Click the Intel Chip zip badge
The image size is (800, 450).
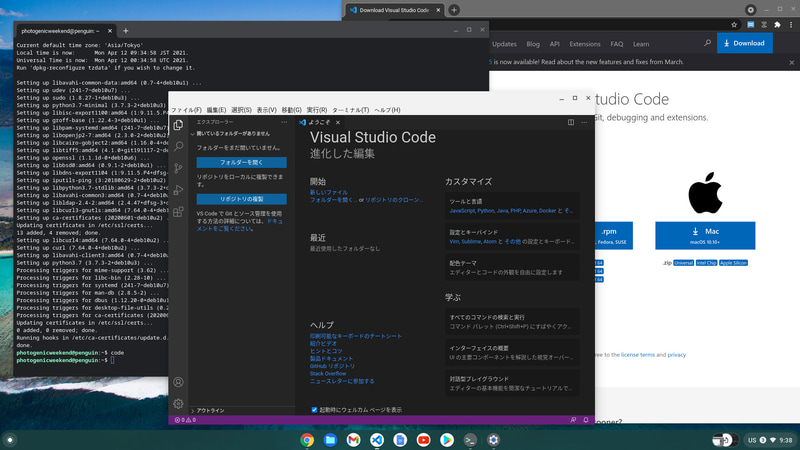pyautogui.click(x=706, y=263)
